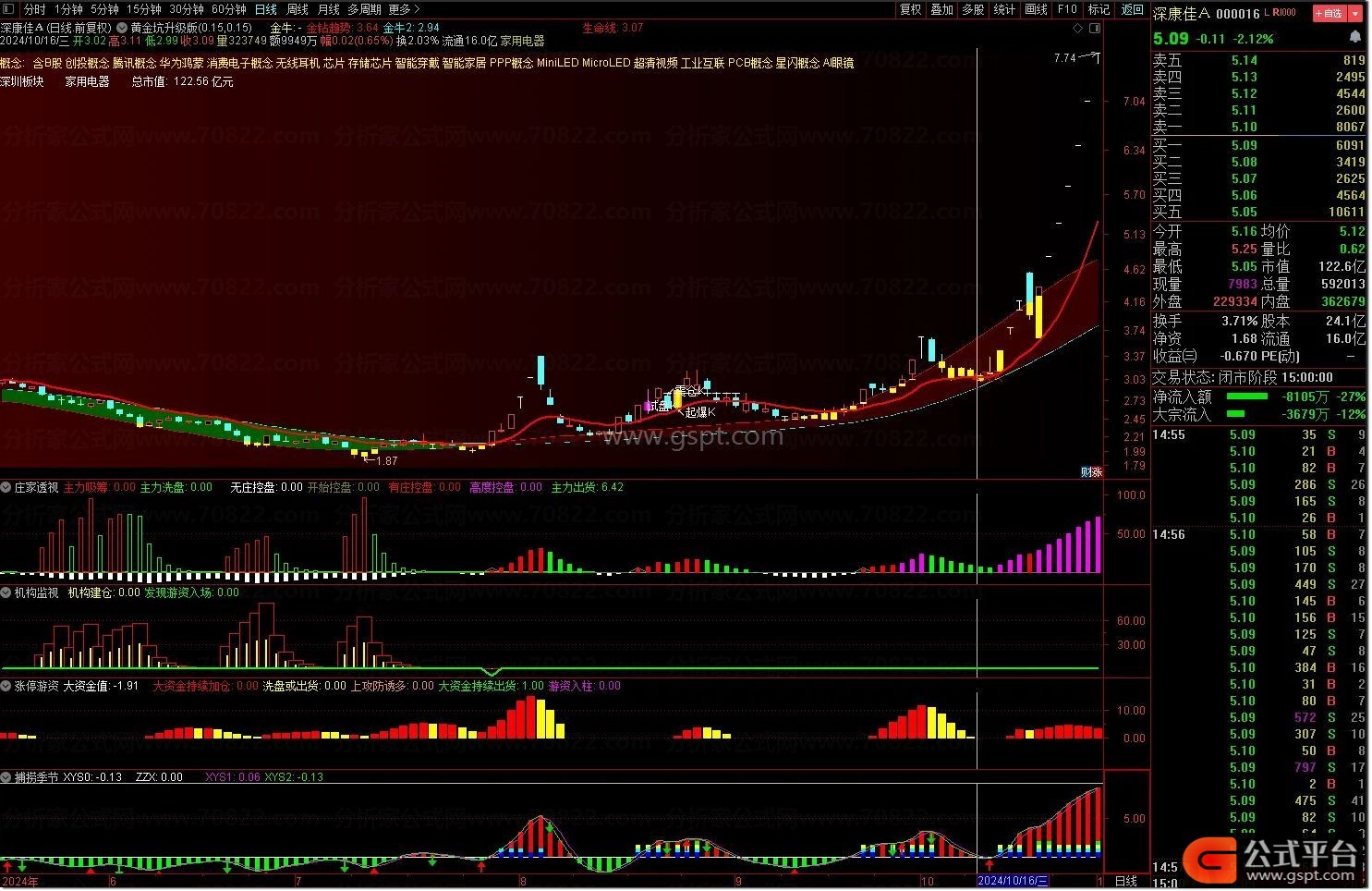
Task: Select the 周线 weekly chart tab
Action: coord(297,9)
